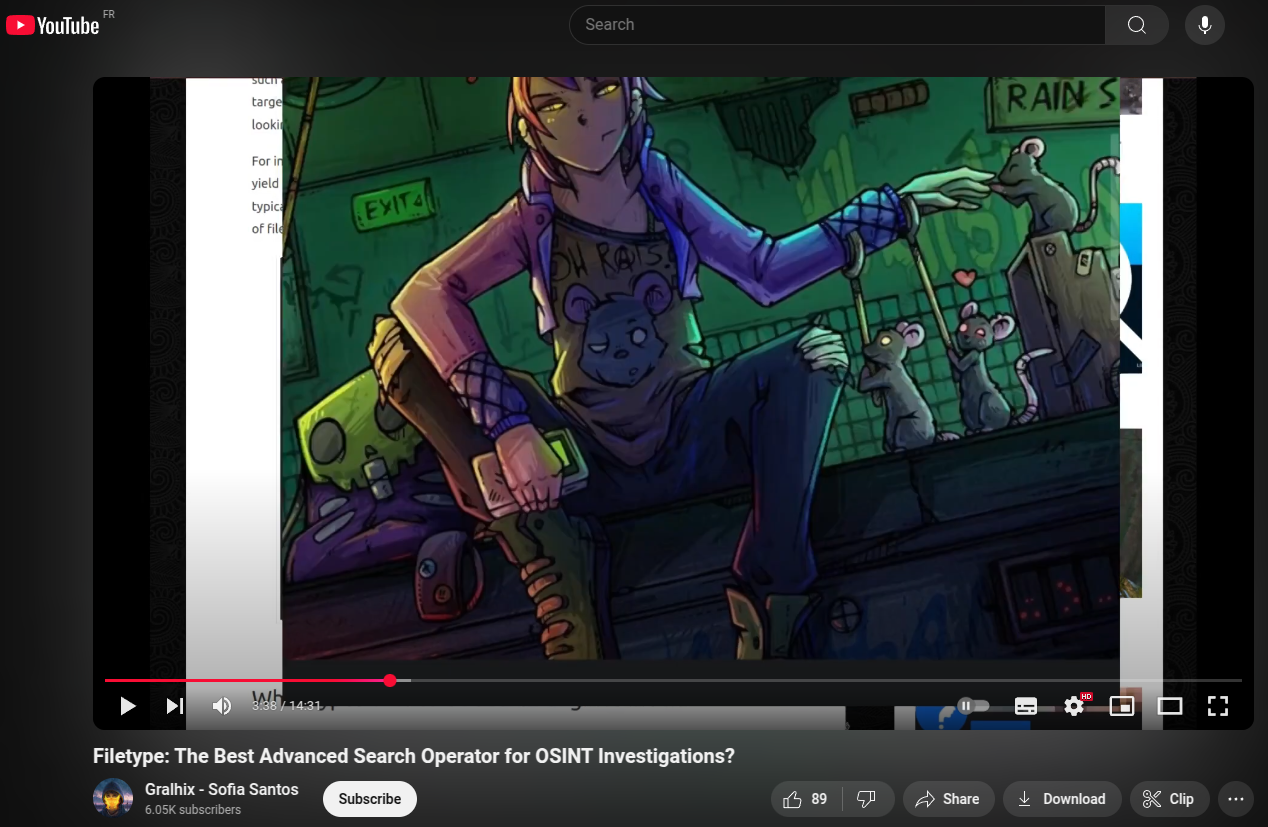Play the paused video
The width and height of the screenshot is (1268, 827).
click(x=127, y=706)
